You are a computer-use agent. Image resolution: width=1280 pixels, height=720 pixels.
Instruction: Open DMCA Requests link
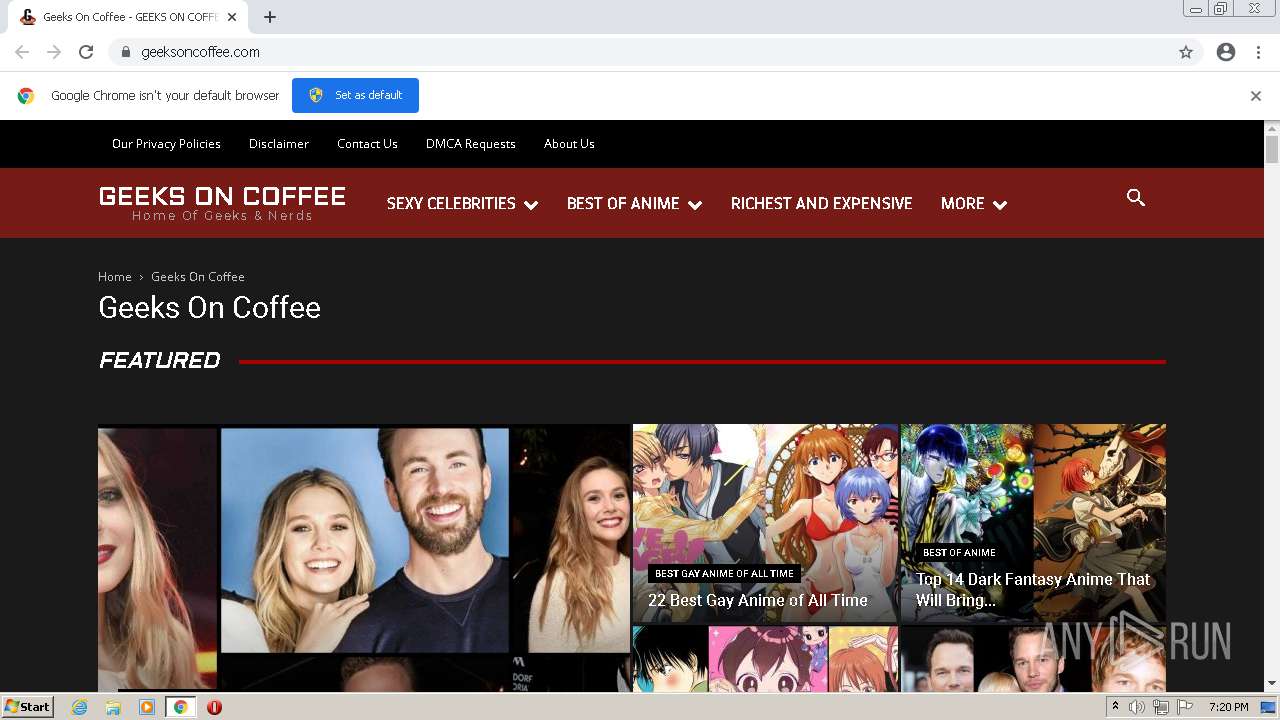pos(471,144)
